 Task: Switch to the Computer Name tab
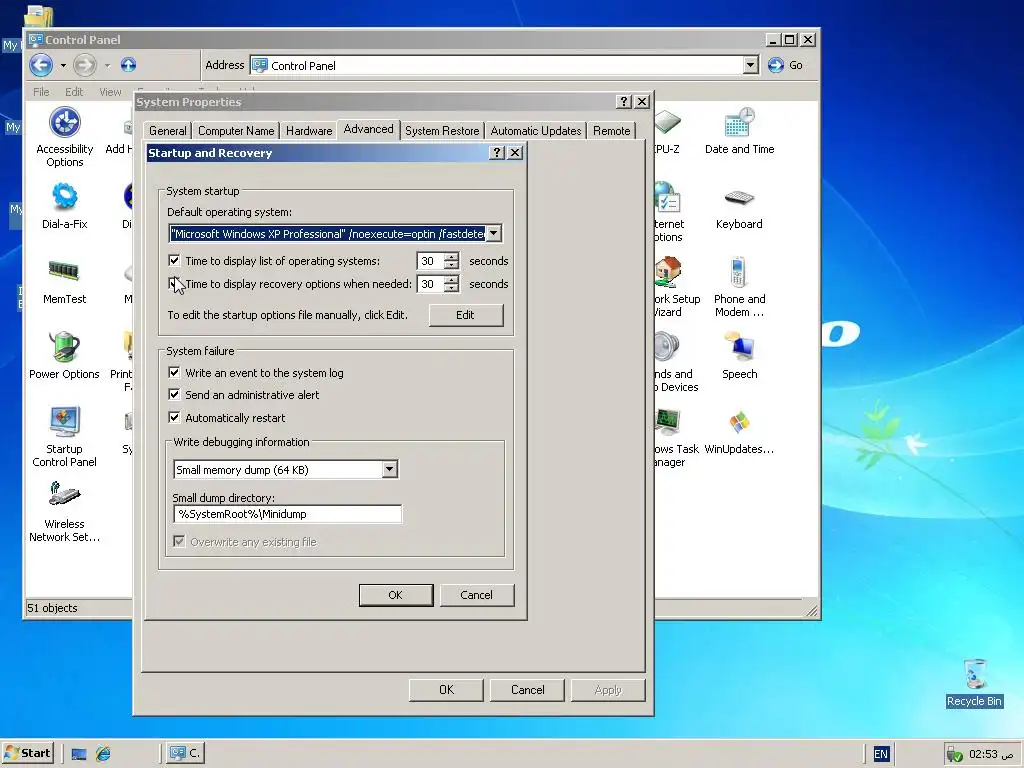click(236, 131)
